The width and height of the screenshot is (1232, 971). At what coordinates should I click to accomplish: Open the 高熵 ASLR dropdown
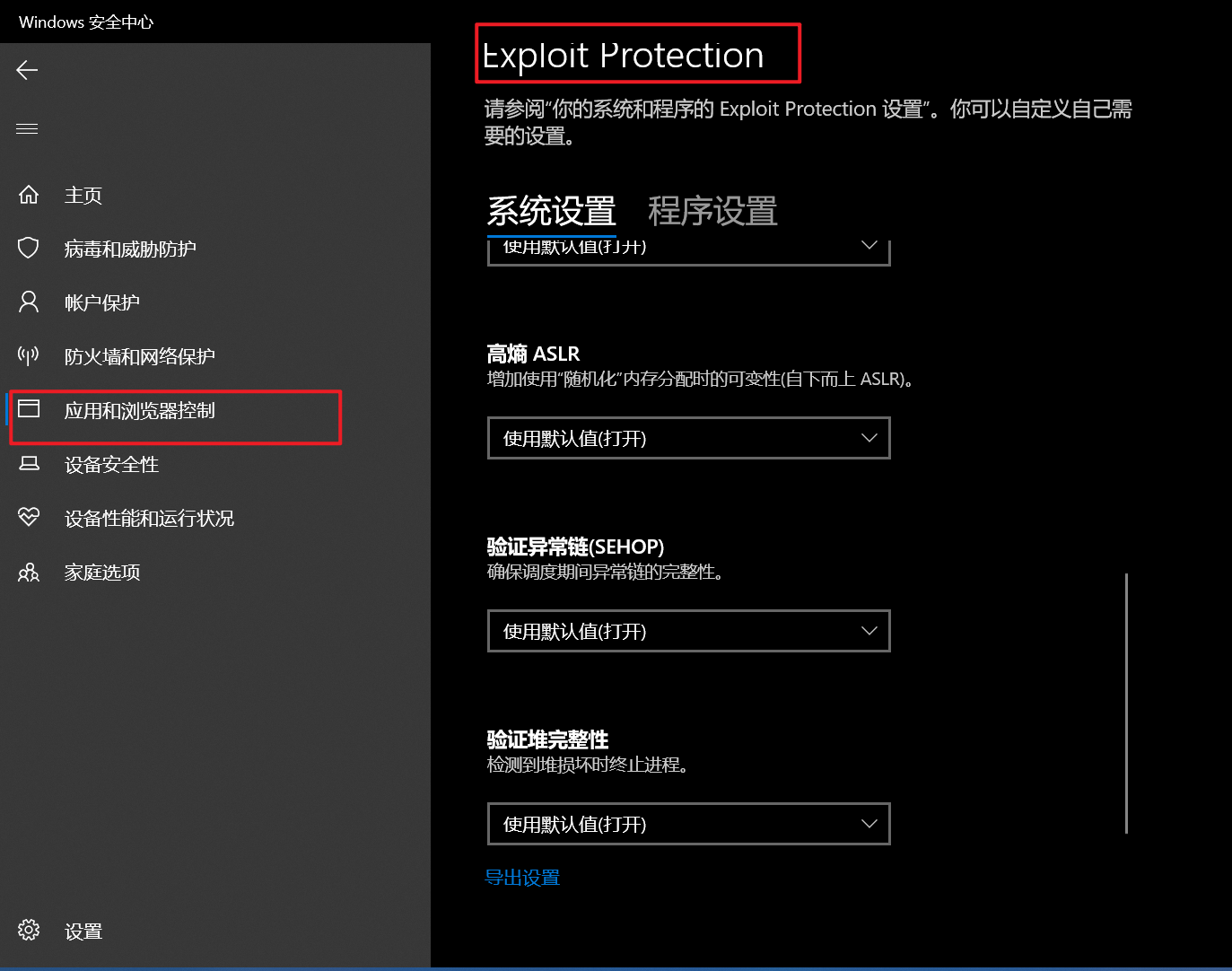pos(688,438)
